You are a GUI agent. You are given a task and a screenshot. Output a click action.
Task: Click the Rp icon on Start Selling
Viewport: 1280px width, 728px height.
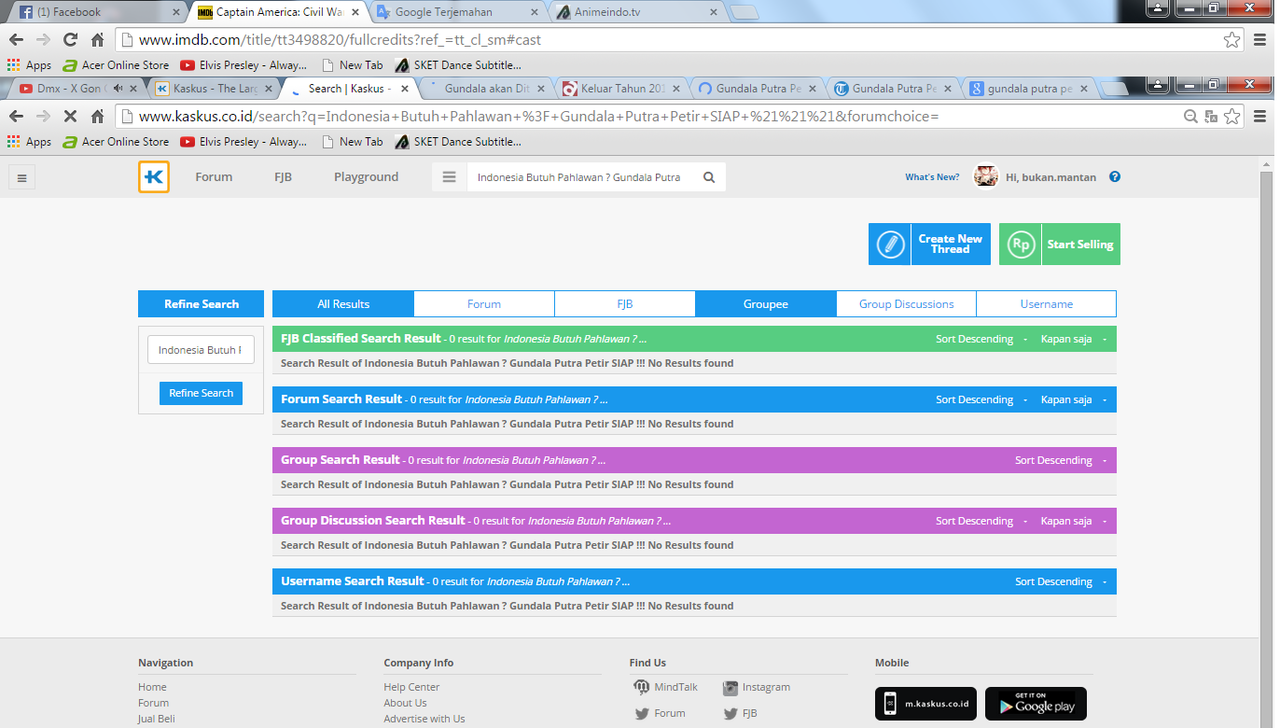(x=1020, y=244)
